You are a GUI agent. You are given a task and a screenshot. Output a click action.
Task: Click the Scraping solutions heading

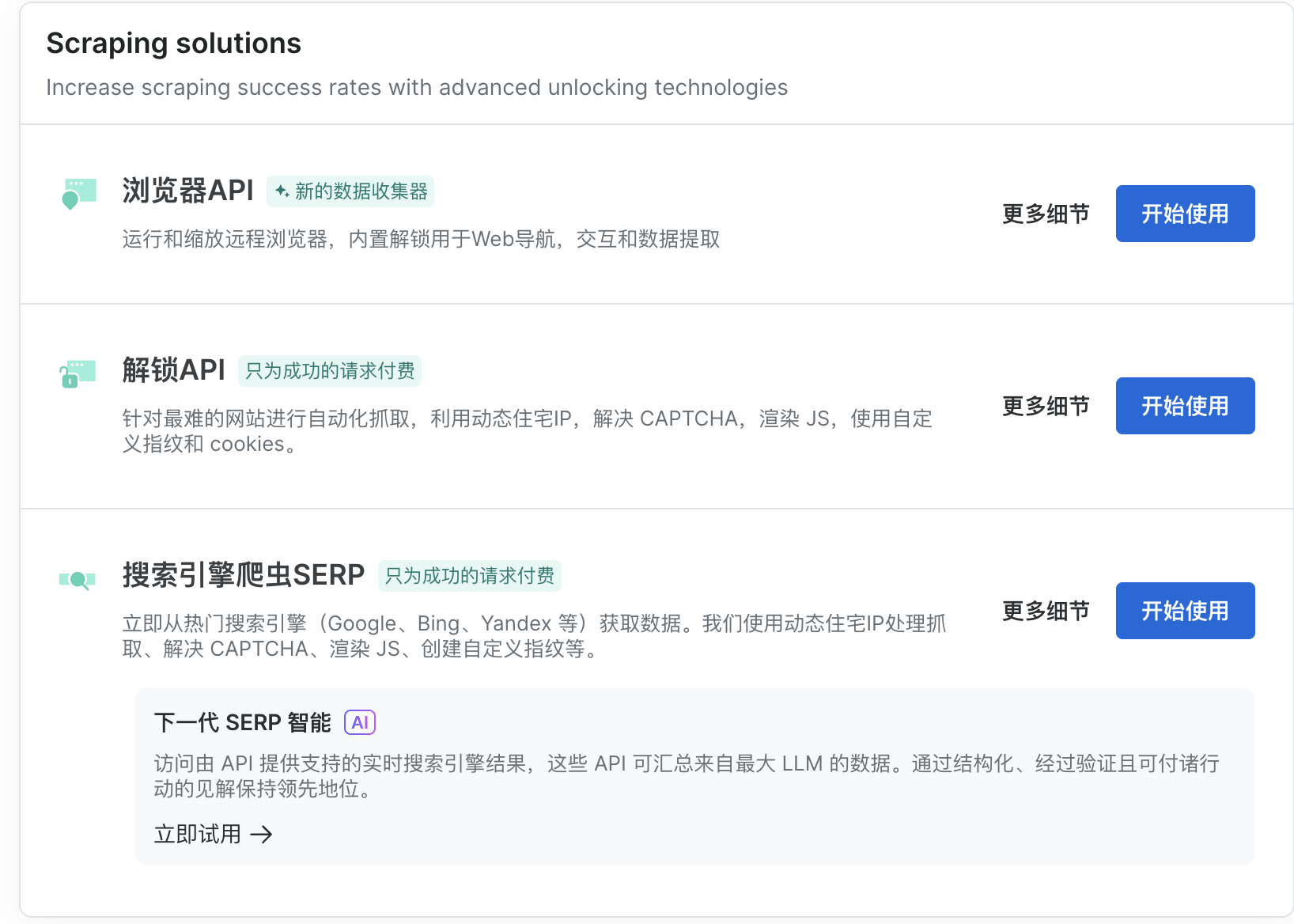[x=174, y=44]
